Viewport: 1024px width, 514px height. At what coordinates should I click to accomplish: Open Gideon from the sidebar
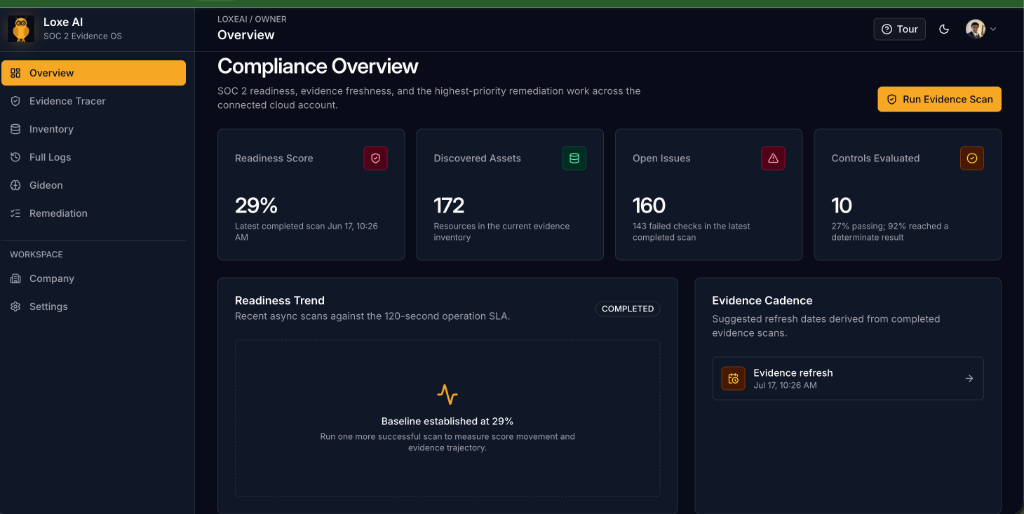pos(93,185)
